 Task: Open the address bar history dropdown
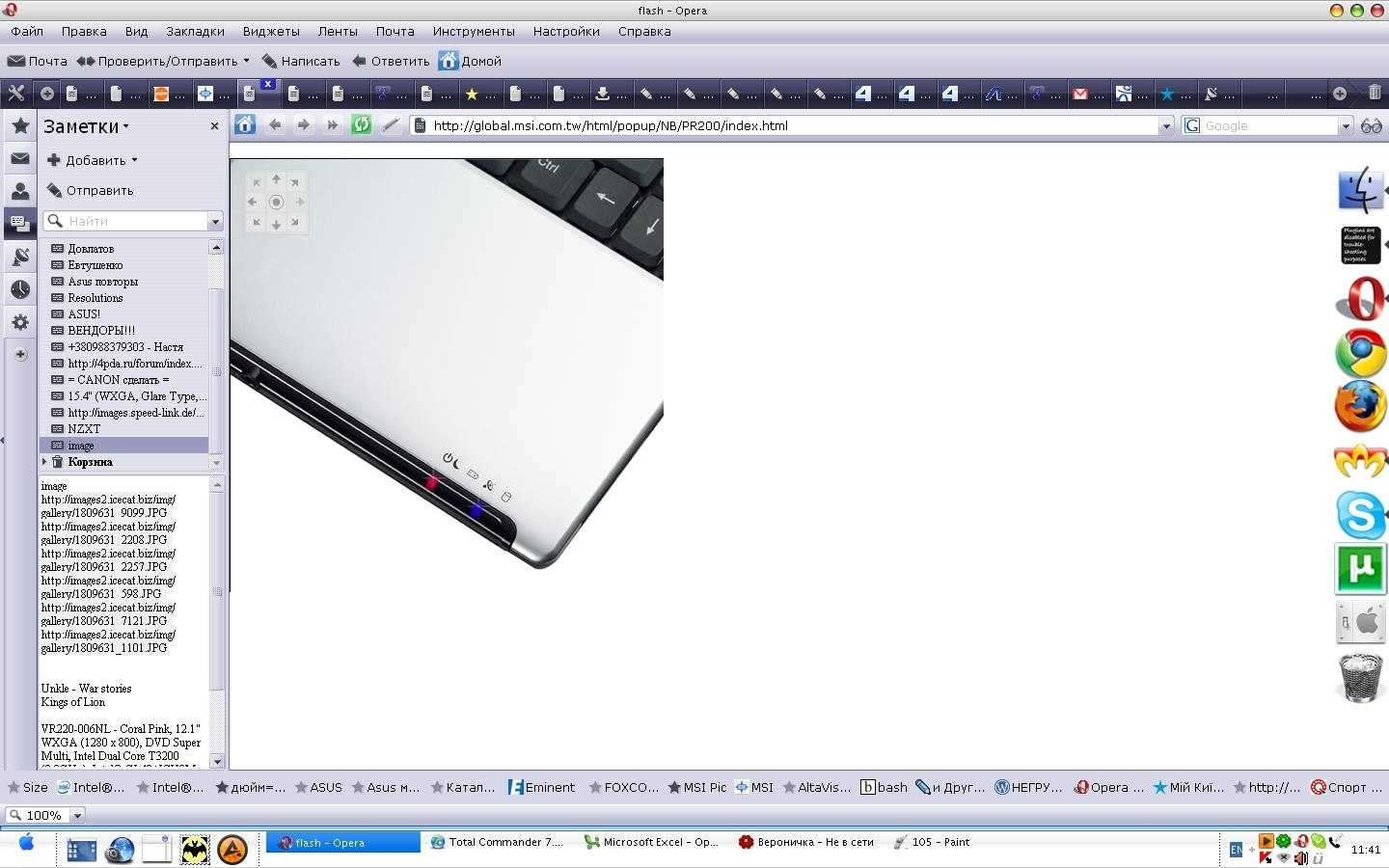coord(1166,125)
